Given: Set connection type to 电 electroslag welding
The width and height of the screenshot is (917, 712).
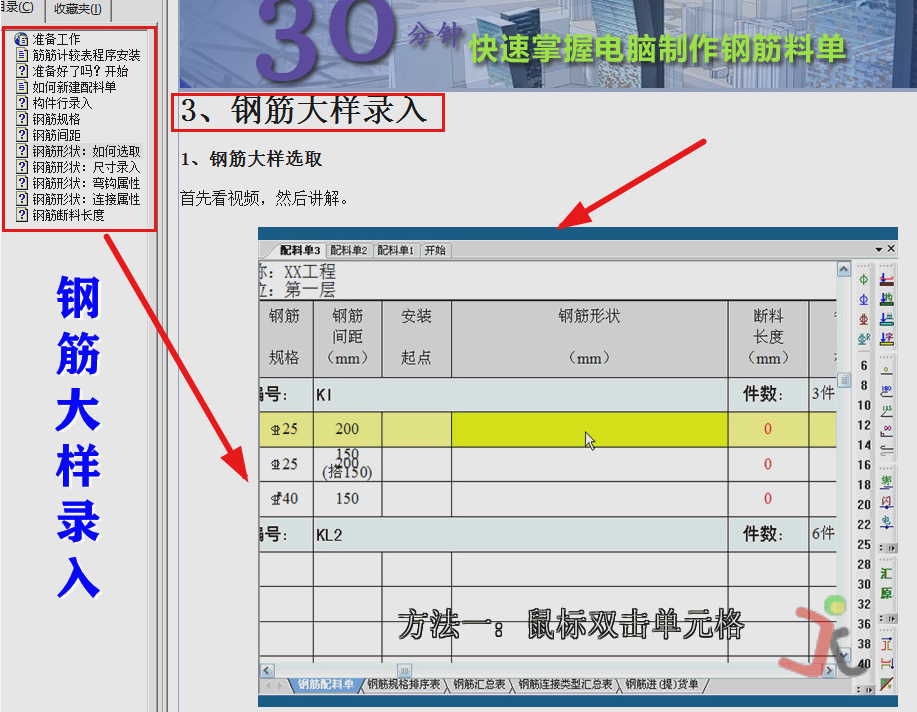Looking at the screenshot, I should click(x=887, y=522).
